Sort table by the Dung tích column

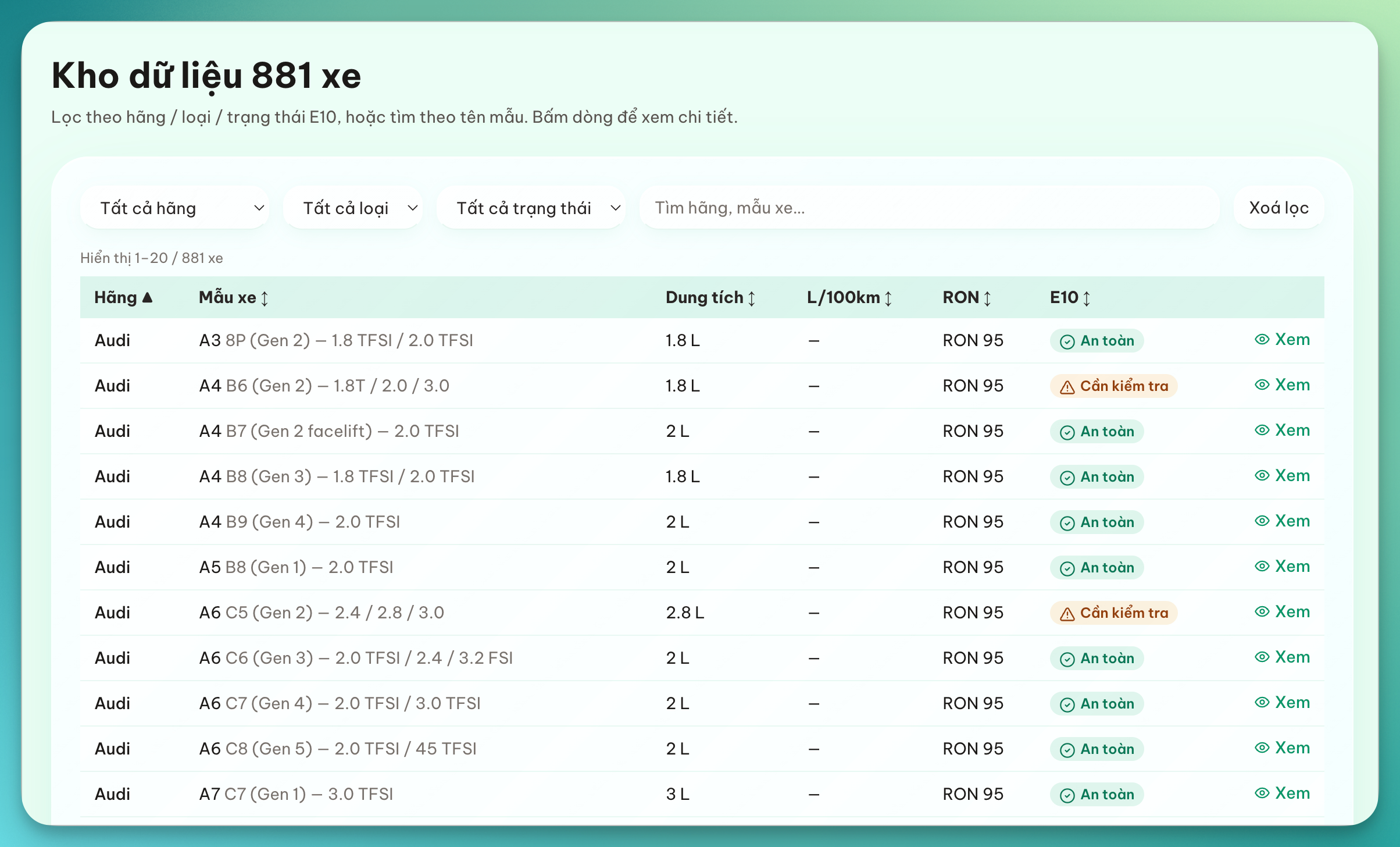coord(710,297)
